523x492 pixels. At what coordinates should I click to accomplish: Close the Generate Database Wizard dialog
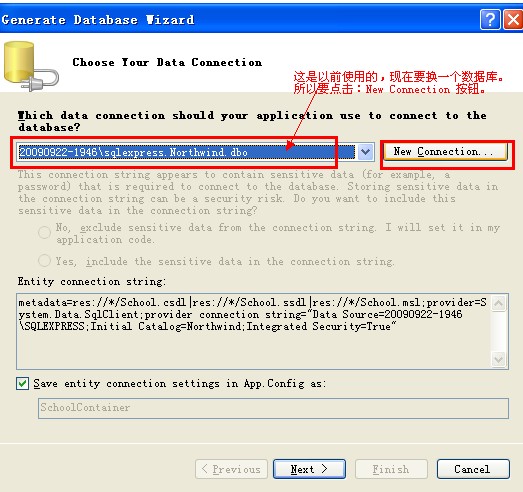tap(513, 20)
